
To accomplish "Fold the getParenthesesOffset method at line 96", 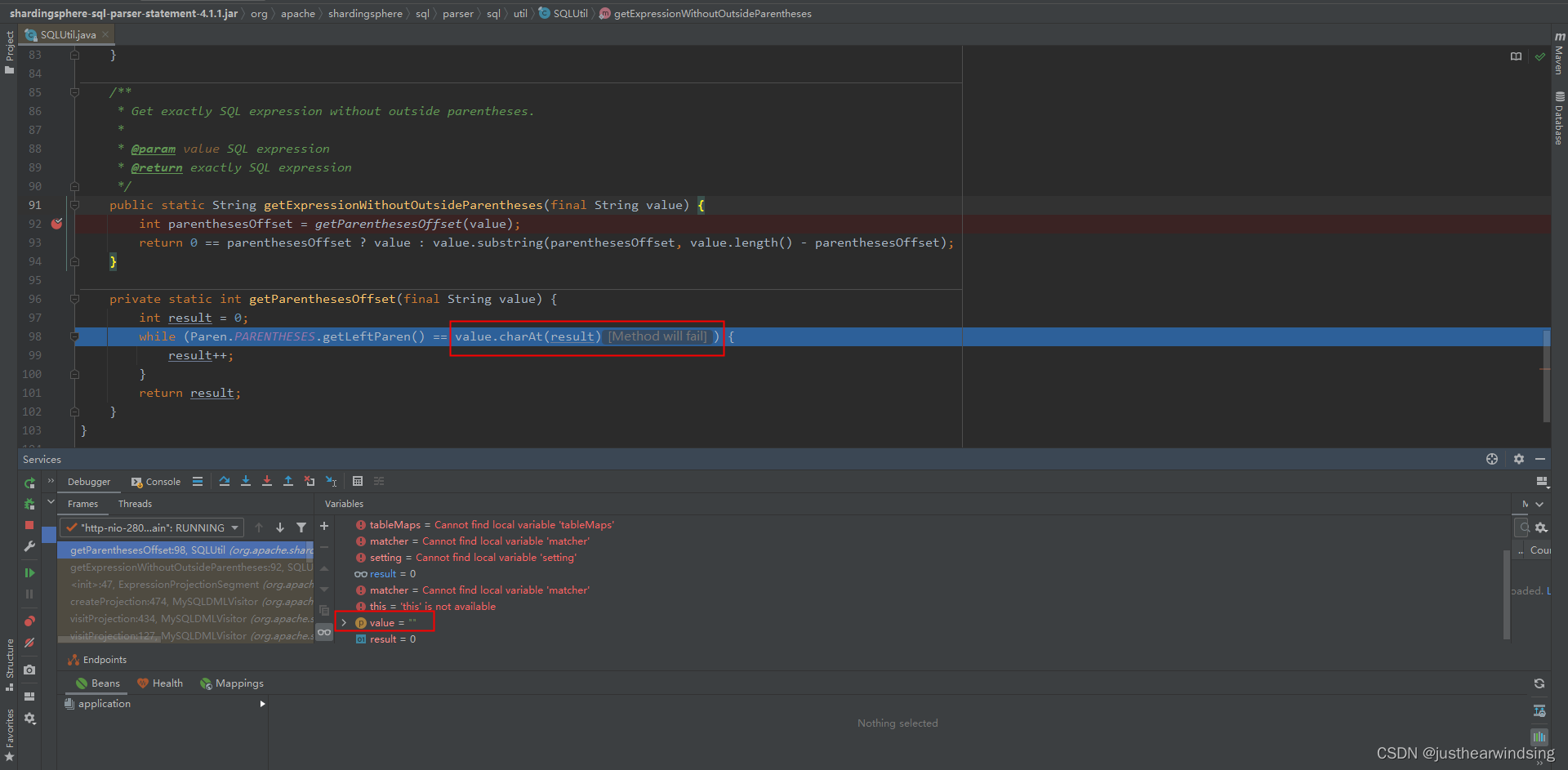I will click(74, 299).
